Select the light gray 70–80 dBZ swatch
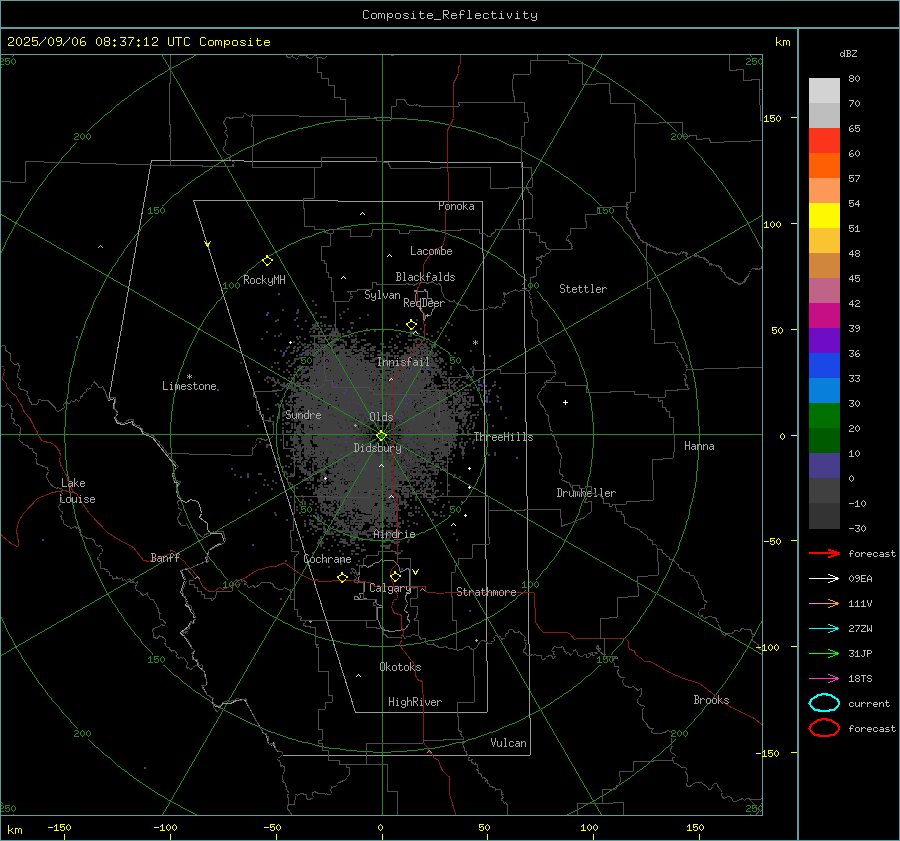 pyautogui.click(x=824, y=90)
